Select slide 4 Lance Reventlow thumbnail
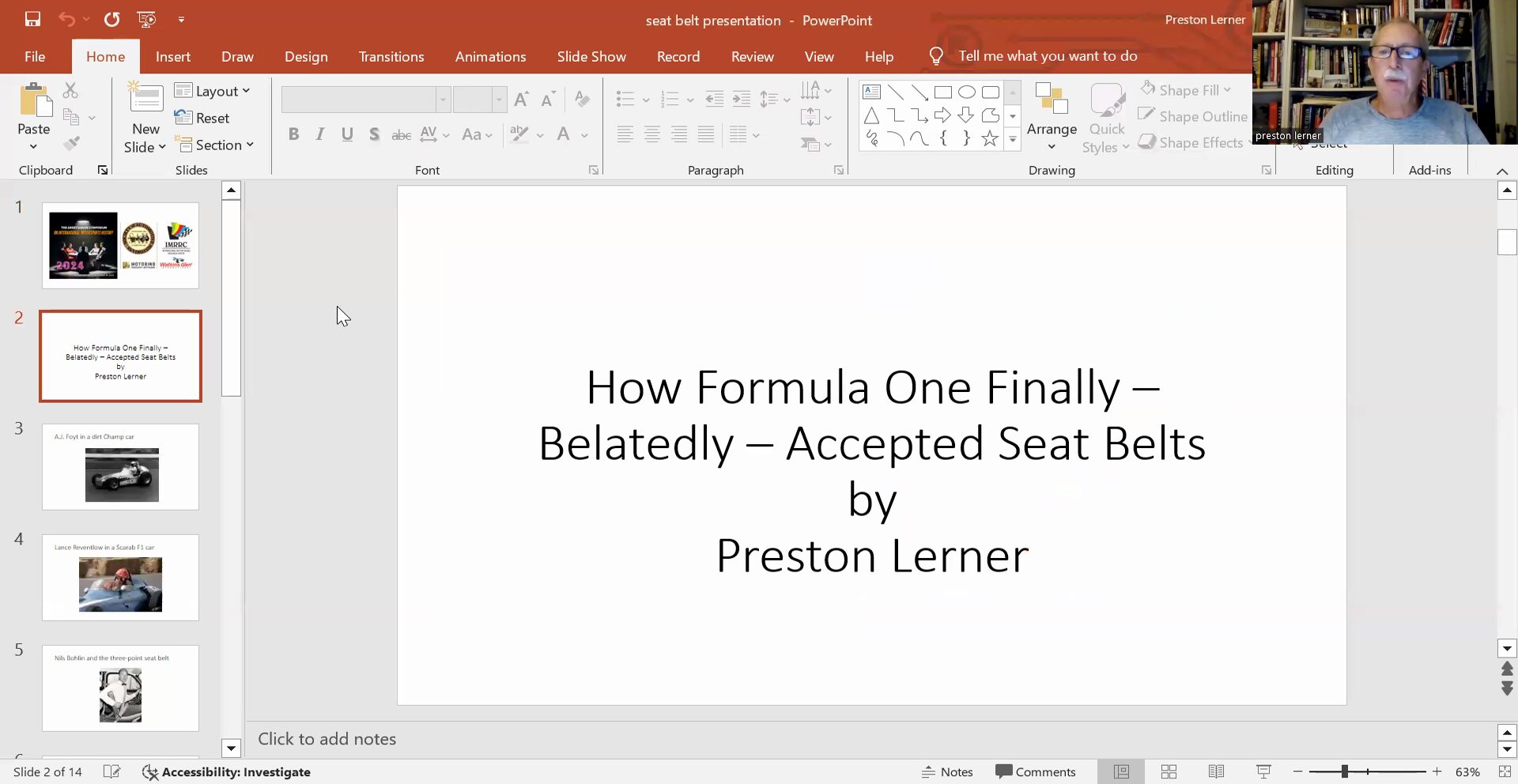 point(120,578)
